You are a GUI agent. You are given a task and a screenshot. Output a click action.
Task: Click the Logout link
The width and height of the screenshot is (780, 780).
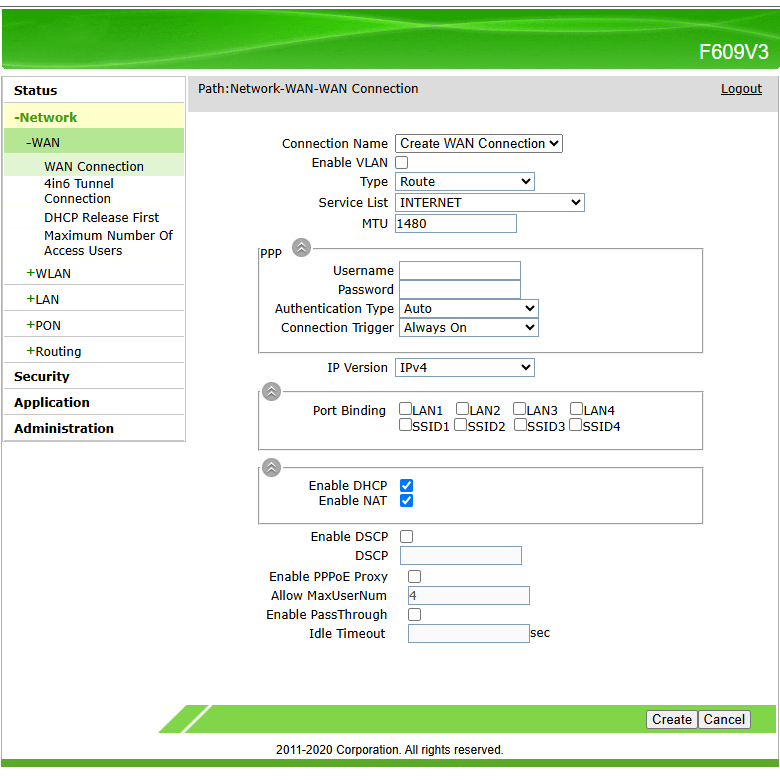(x=741, y=89)
